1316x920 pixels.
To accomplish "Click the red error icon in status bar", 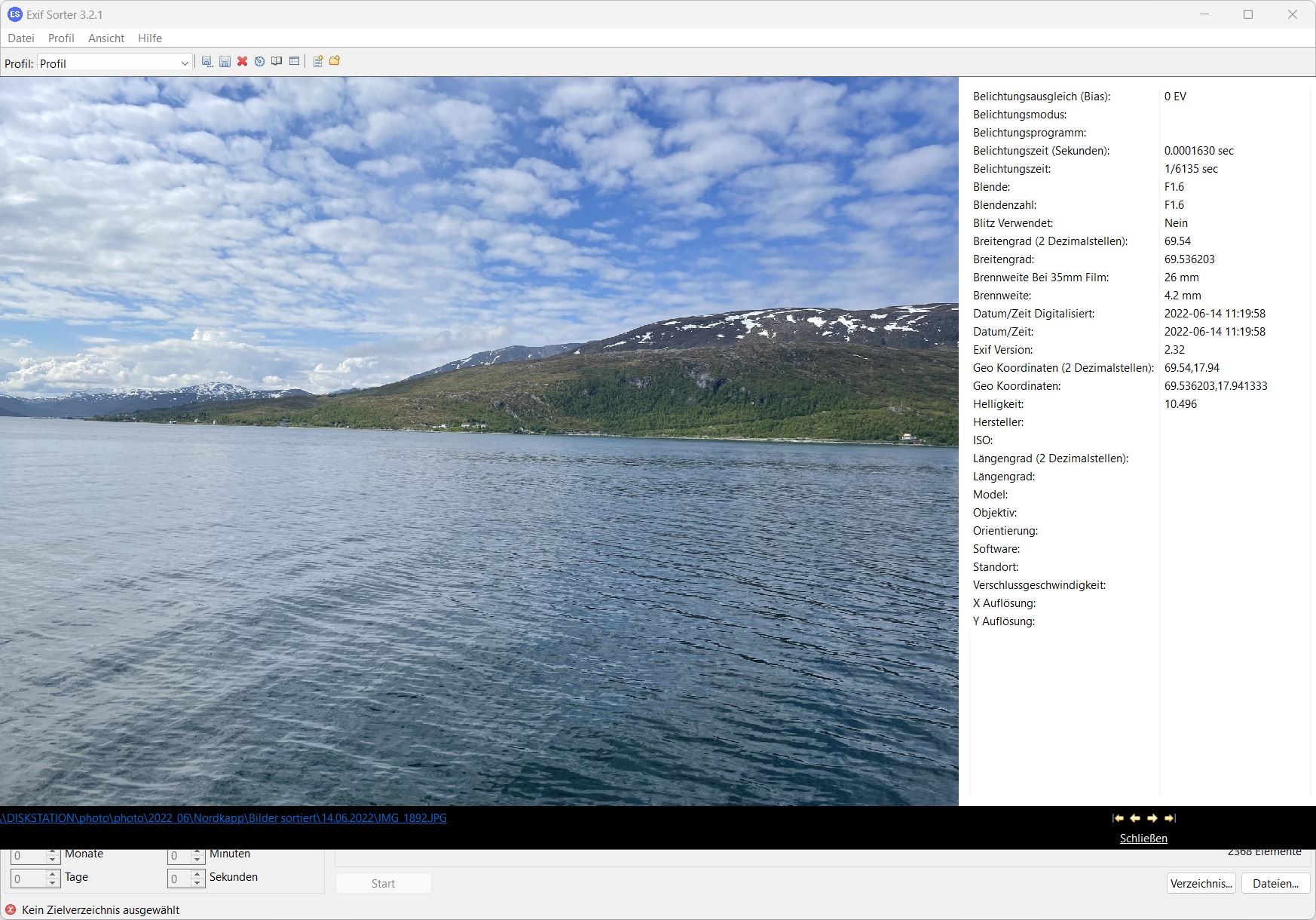I will click(11, 910).
